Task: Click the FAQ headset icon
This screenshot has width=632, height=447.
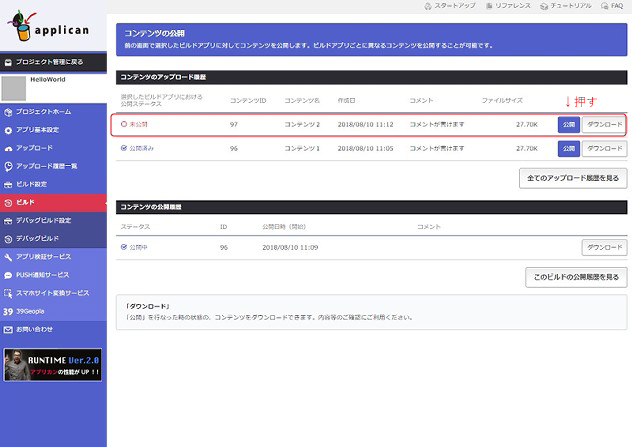Action: (605, 6)
